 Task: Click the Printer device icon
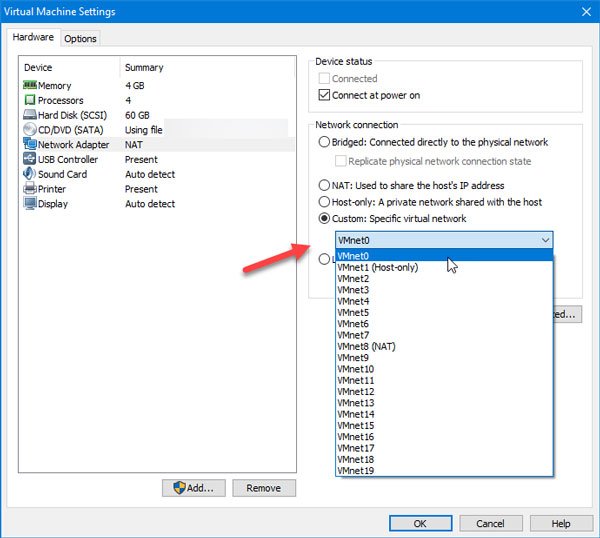pos(30,188)
